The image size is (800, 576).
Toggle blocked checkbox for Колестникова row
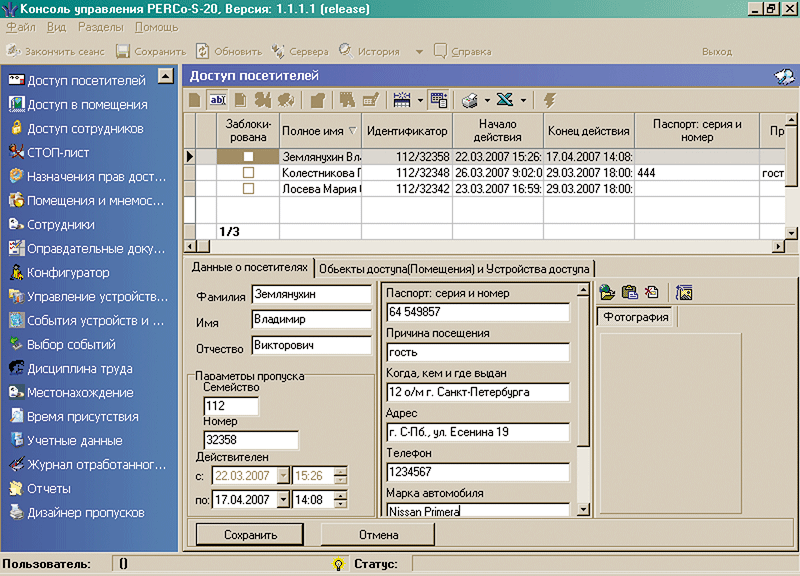248,173
